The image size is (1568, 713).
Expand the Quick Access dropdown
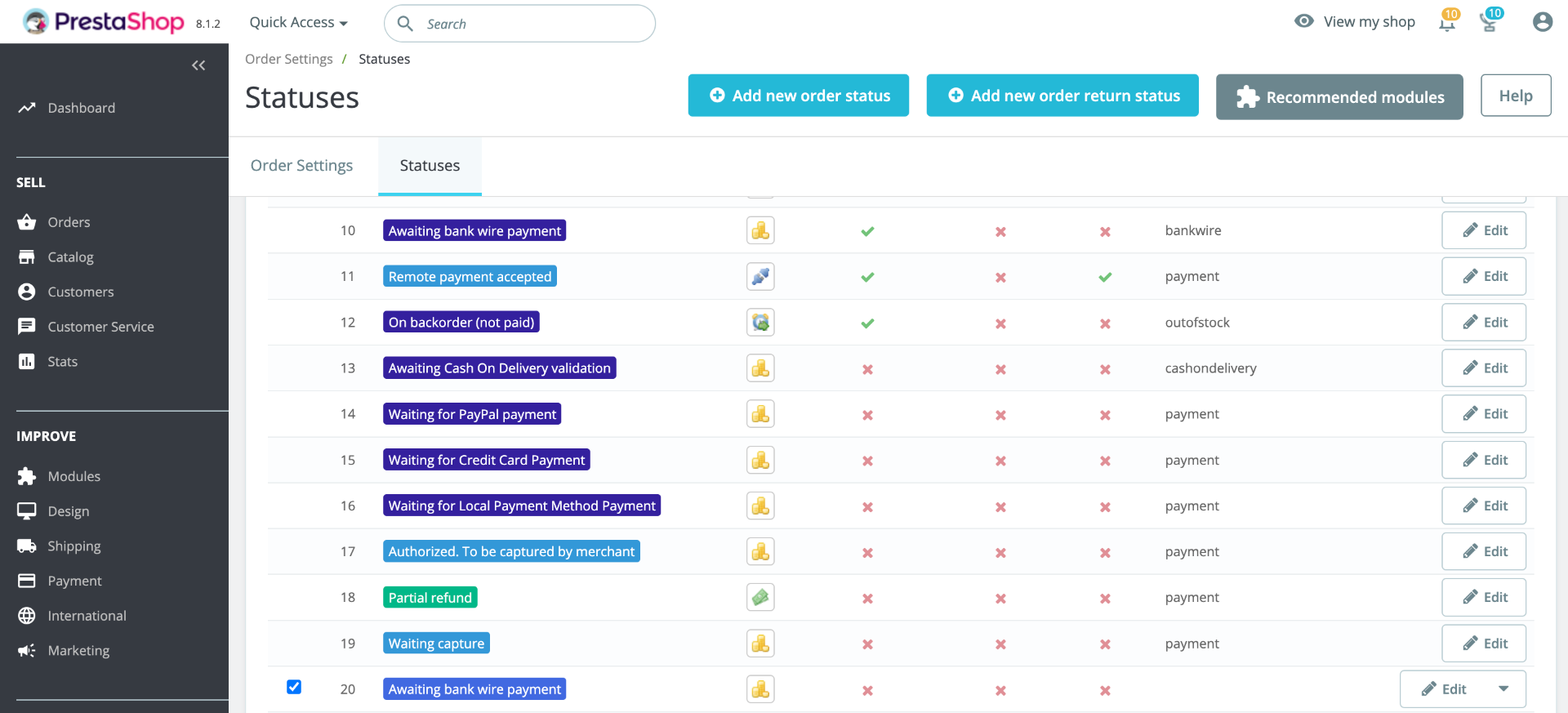point(299,23)
